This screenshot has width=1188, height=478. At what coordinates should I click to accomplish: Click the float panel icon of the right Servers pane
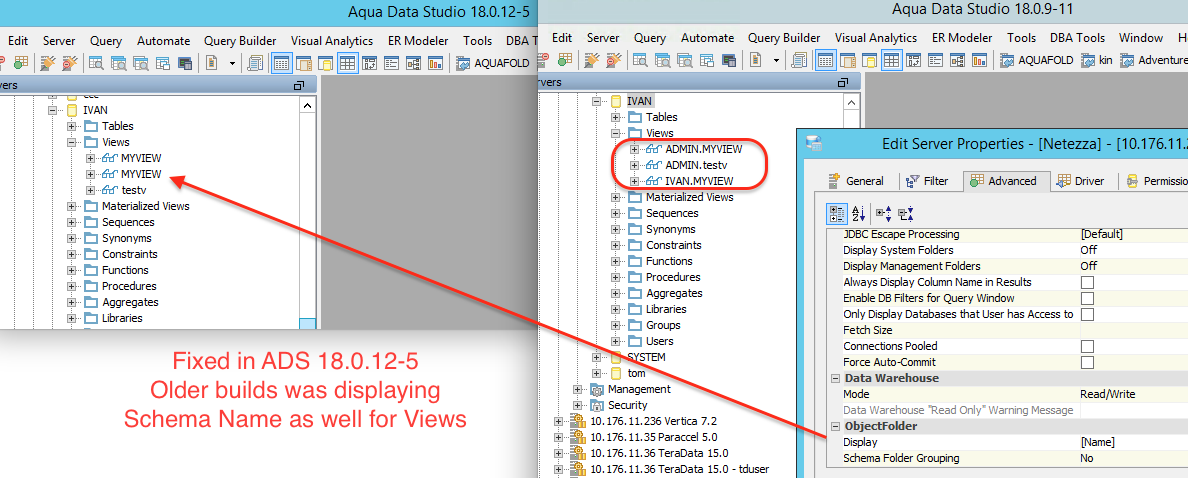coord(843,82)
